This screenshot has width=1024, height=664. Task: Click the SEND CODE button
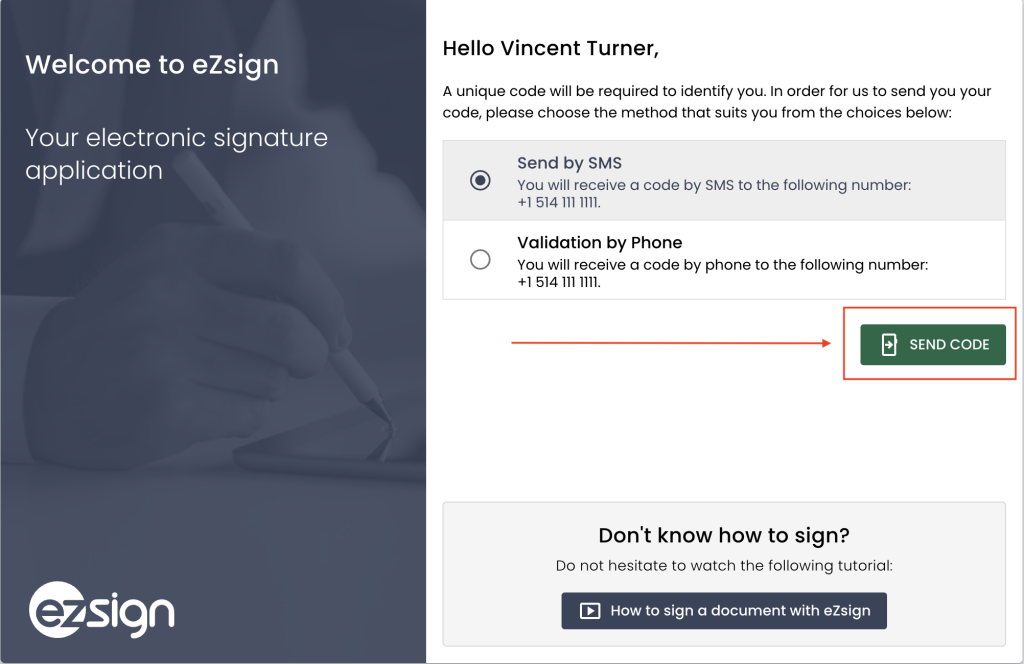pos(933,345)
